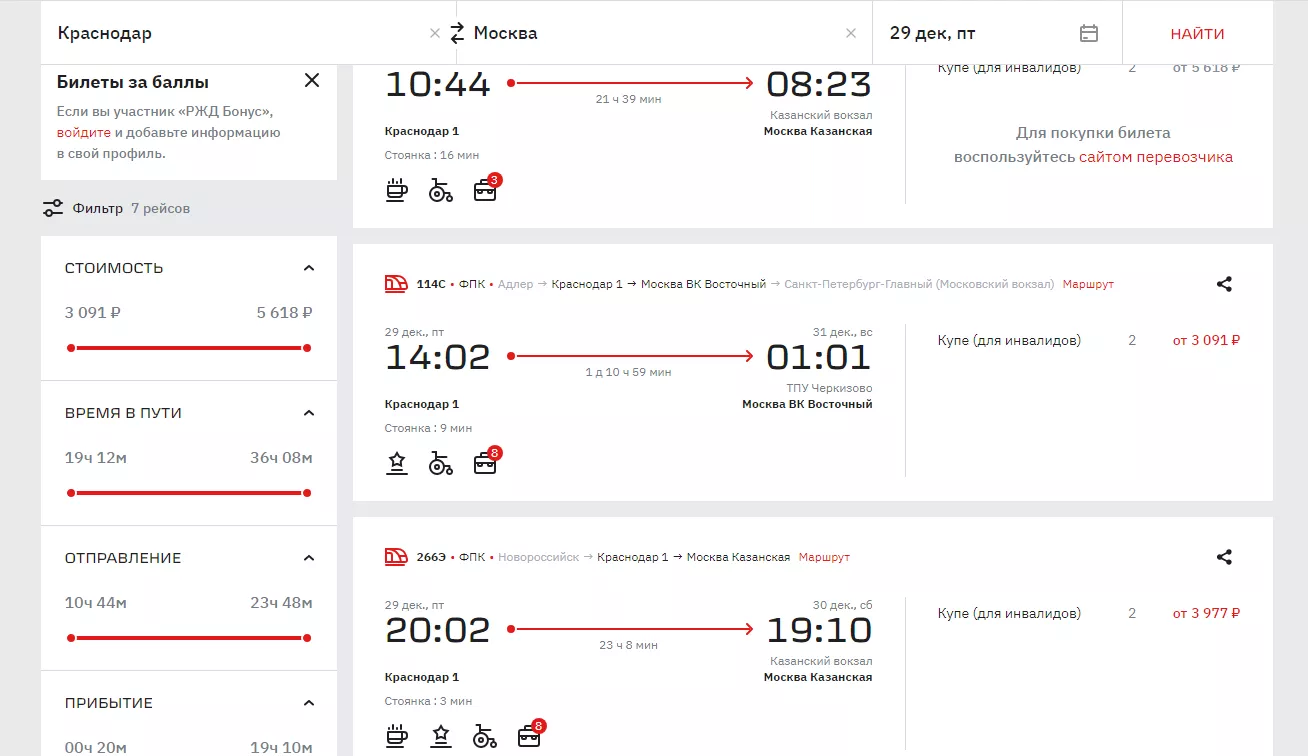
Task: Click wheelchair accessibility icon for 14:02 train
Action: point(441,464)
